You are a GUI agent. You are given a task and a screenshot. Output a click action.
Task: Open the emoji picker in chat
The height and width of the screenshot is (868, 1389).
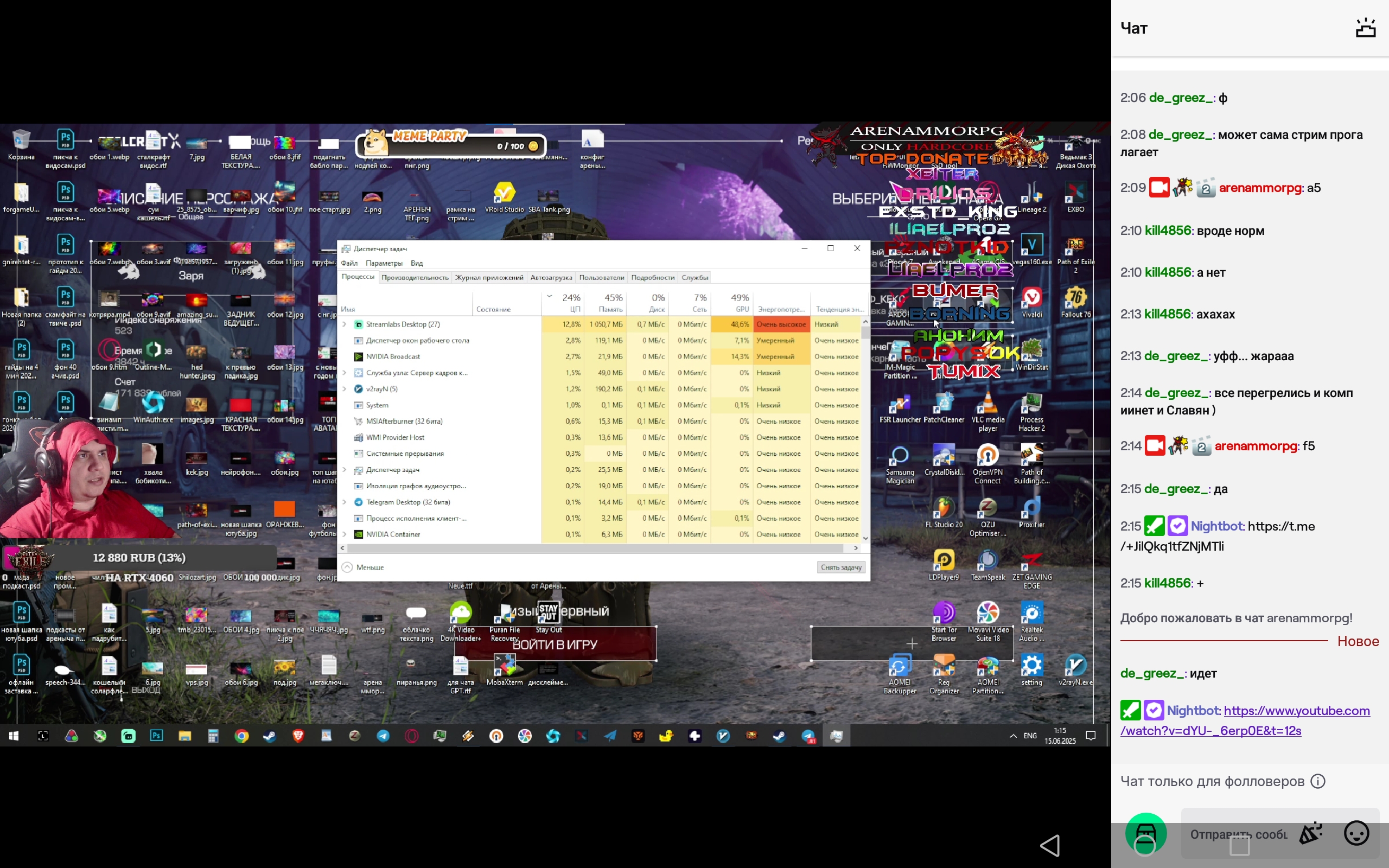pos(1357,833)
